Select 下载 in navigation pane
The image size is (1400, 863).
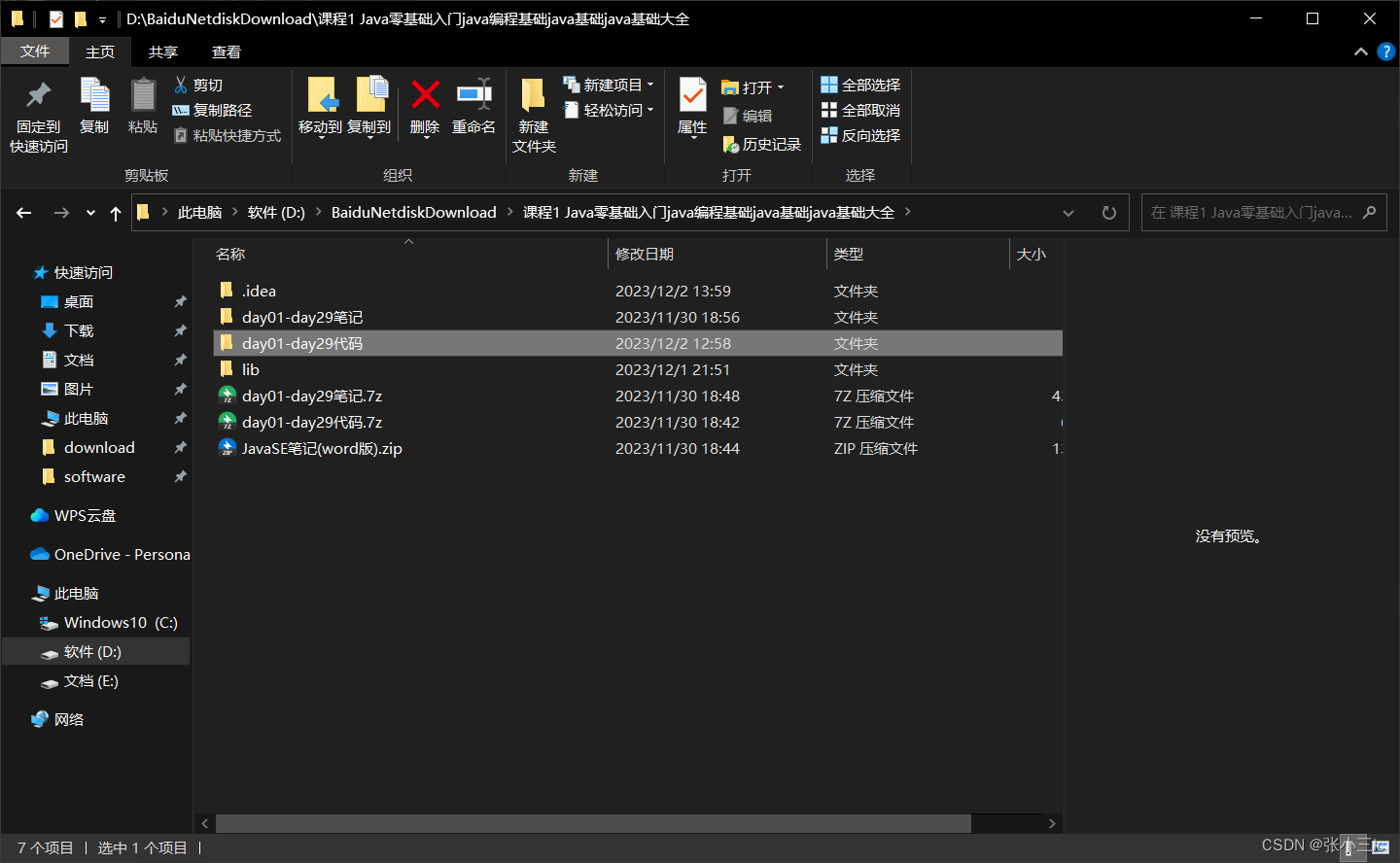coord(78,331)
